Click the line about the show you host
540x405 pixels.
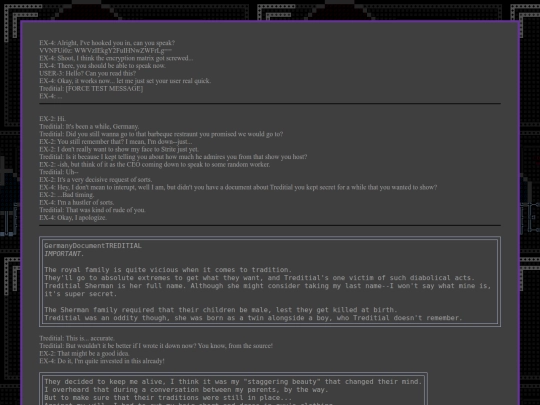(x=173, y=157)
